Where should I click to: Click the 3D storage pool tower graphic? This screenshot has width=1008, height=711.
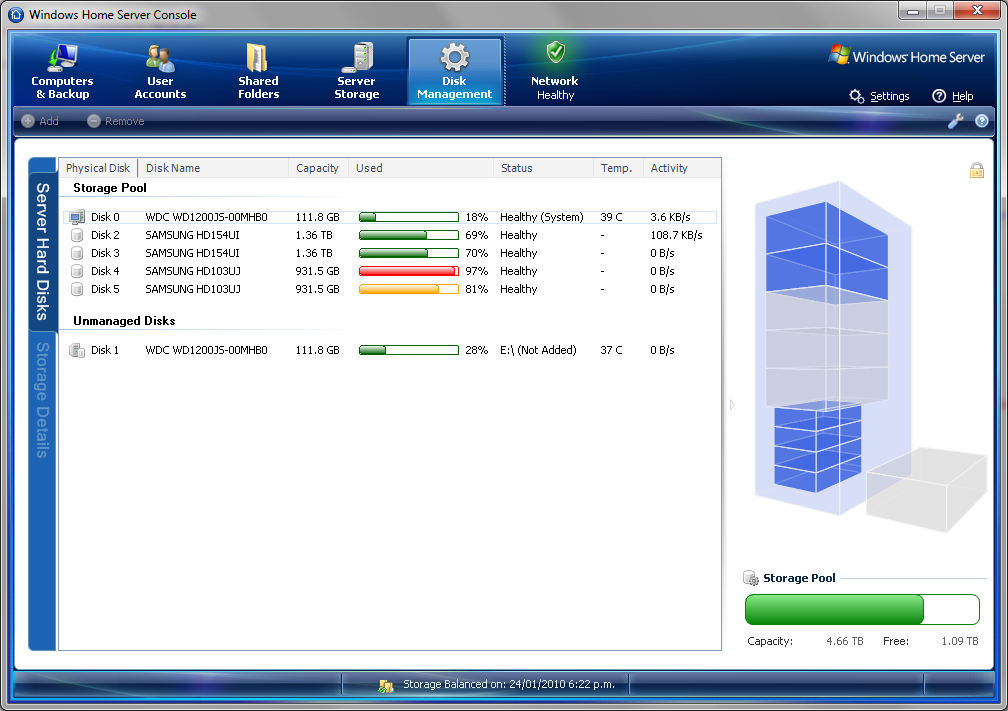(832, 347)
